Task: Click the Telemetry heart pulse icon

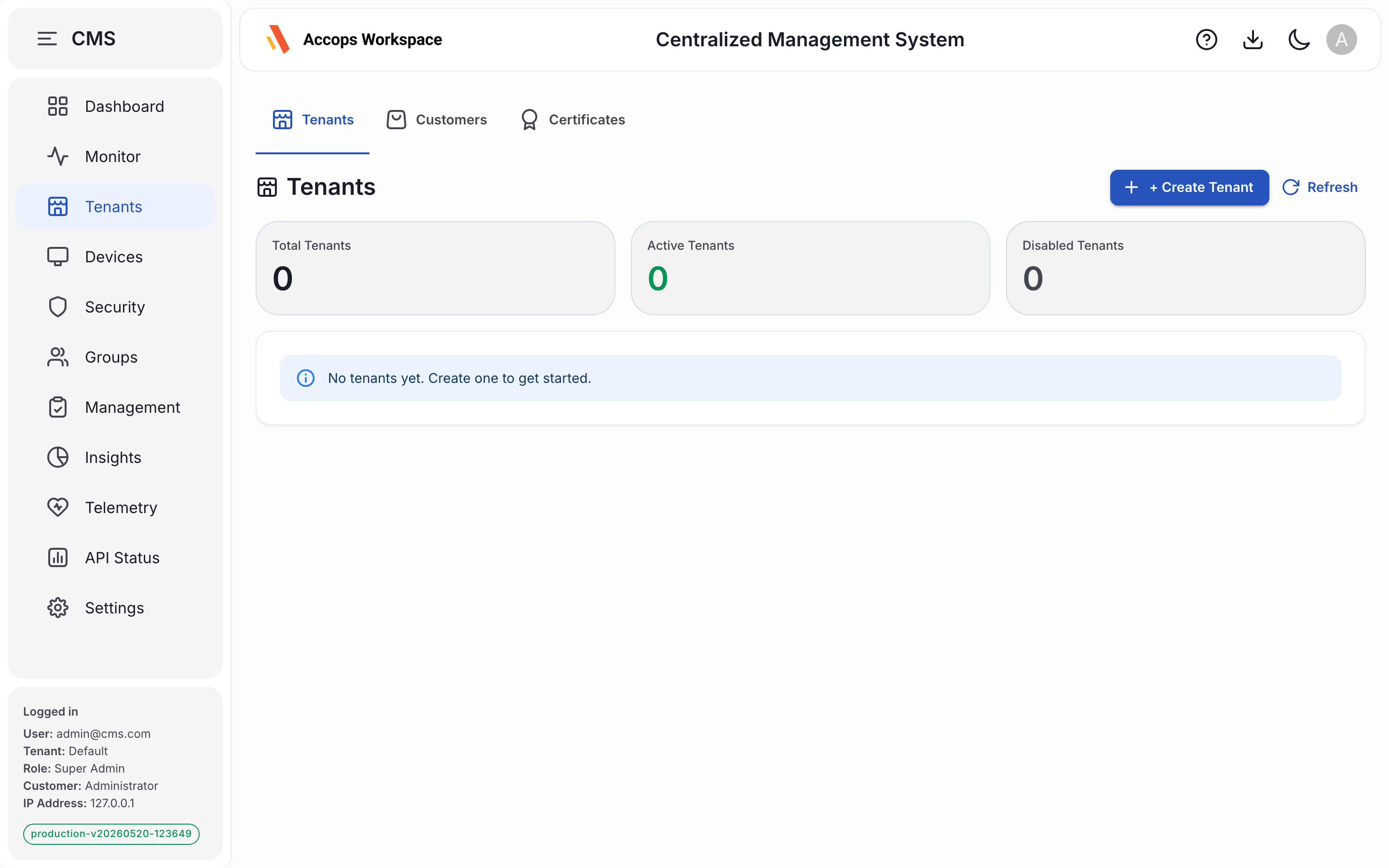Action: click(x=57, y=507)
